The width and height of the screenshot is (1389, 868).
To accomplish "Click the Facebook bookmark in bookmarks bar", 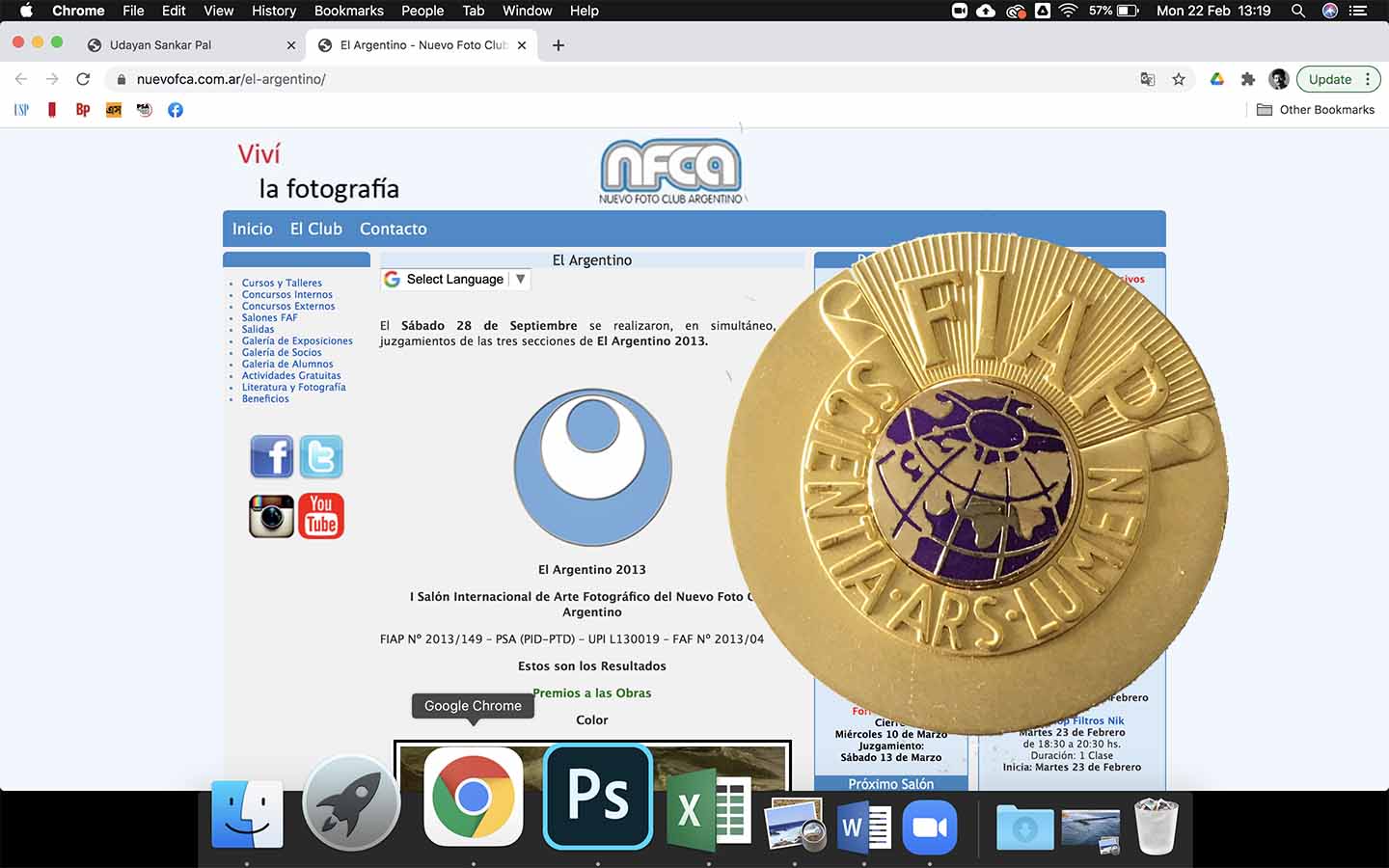I will click(x=176, y=110).
